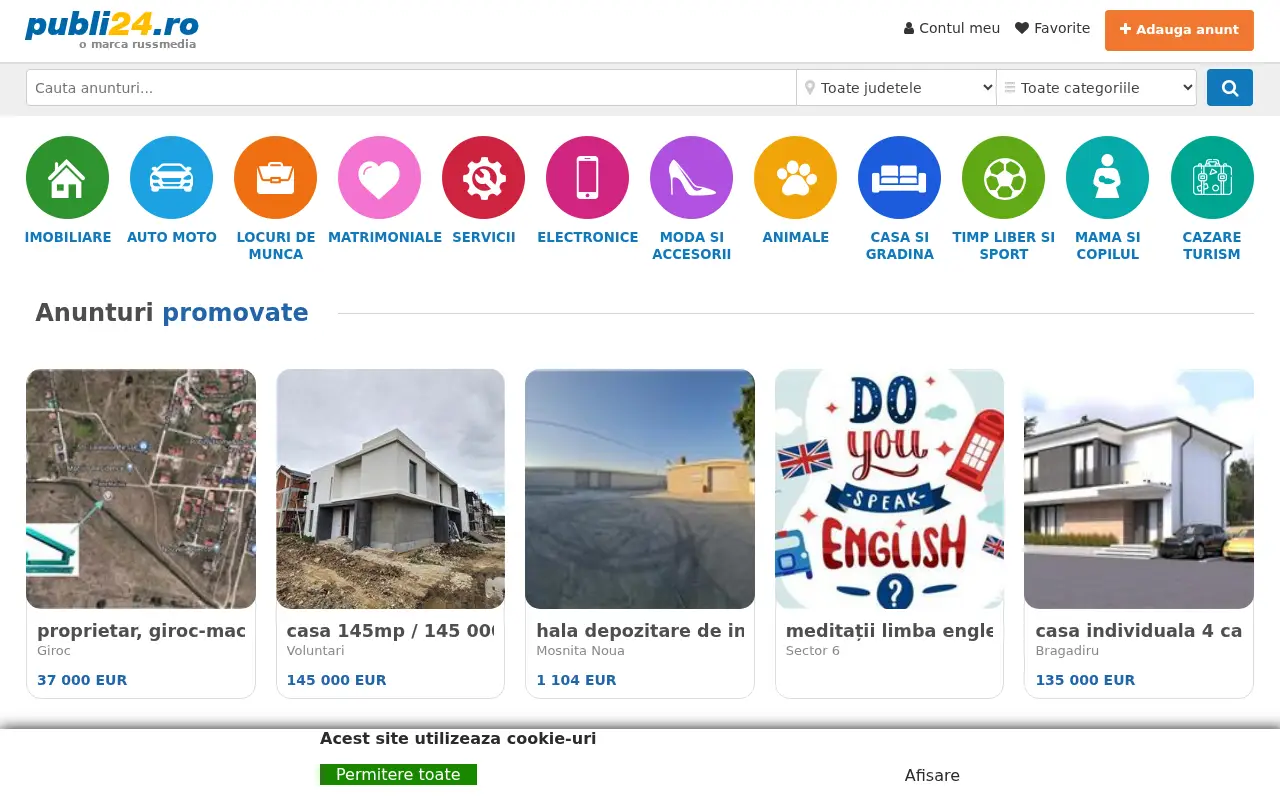Viewport: 1280px width, 800px height.
Task: Click the 145 000 EUR price
Action: (x=336, y=680)
